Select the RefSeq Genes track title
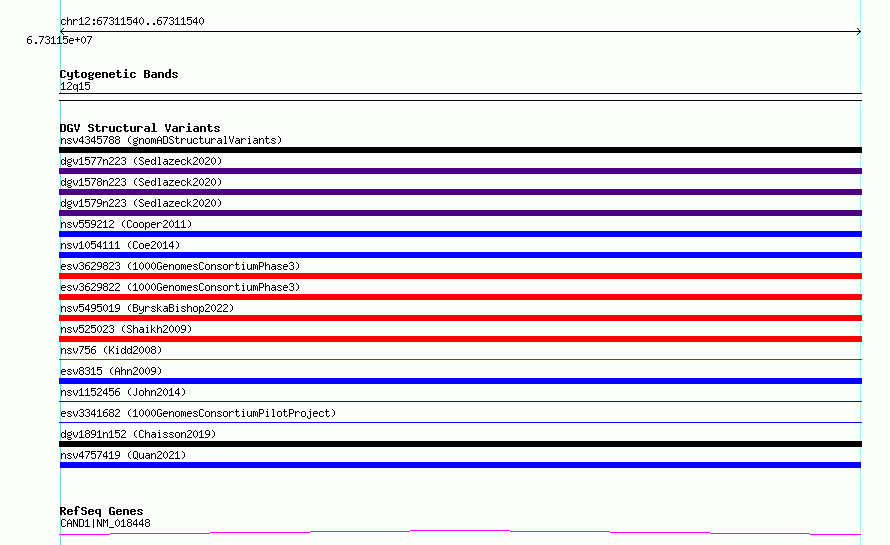This screenshot has height=545, width=890. point(102,511)
